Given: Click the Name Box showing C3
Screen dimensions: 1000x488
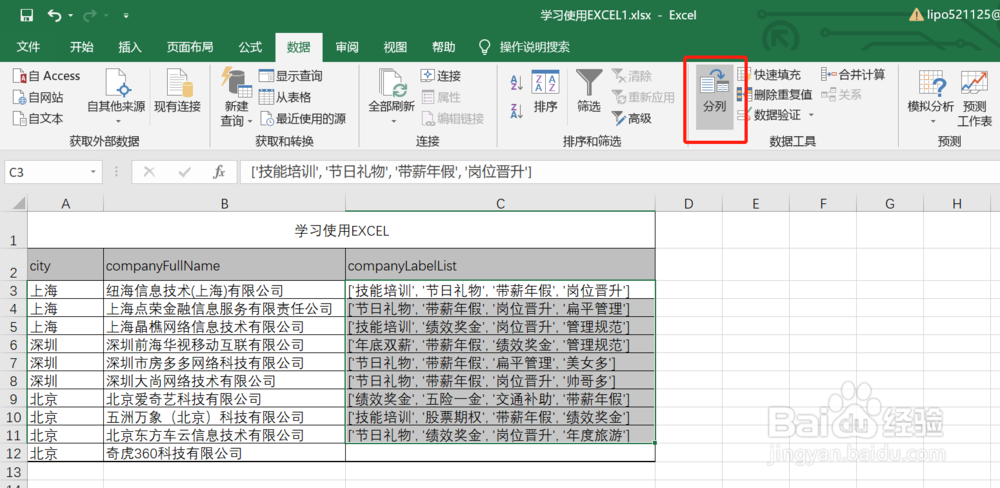Looking at the screenshot, I should tap(45, 172).
